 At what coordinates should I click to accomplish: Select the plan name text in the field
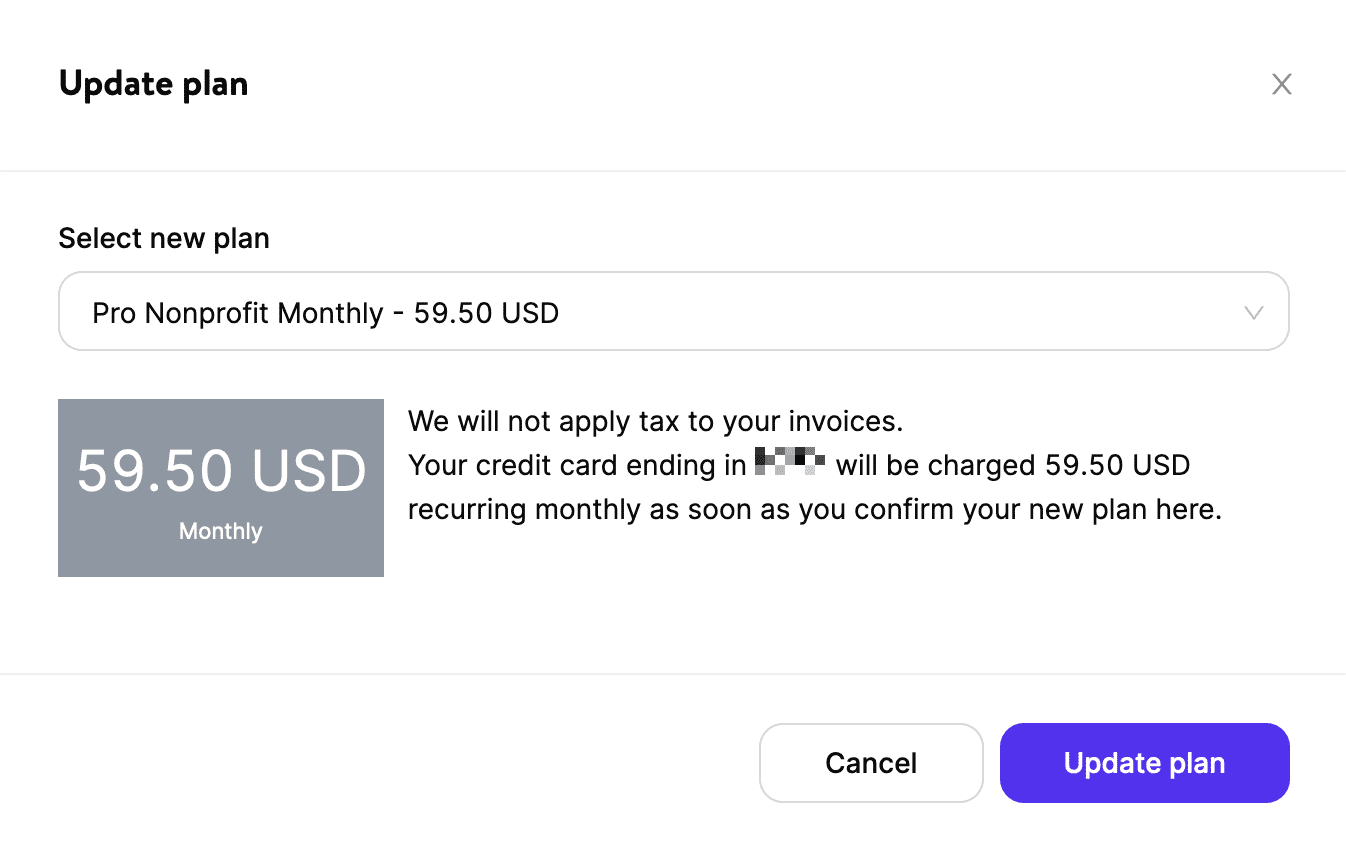pos(325,312)
